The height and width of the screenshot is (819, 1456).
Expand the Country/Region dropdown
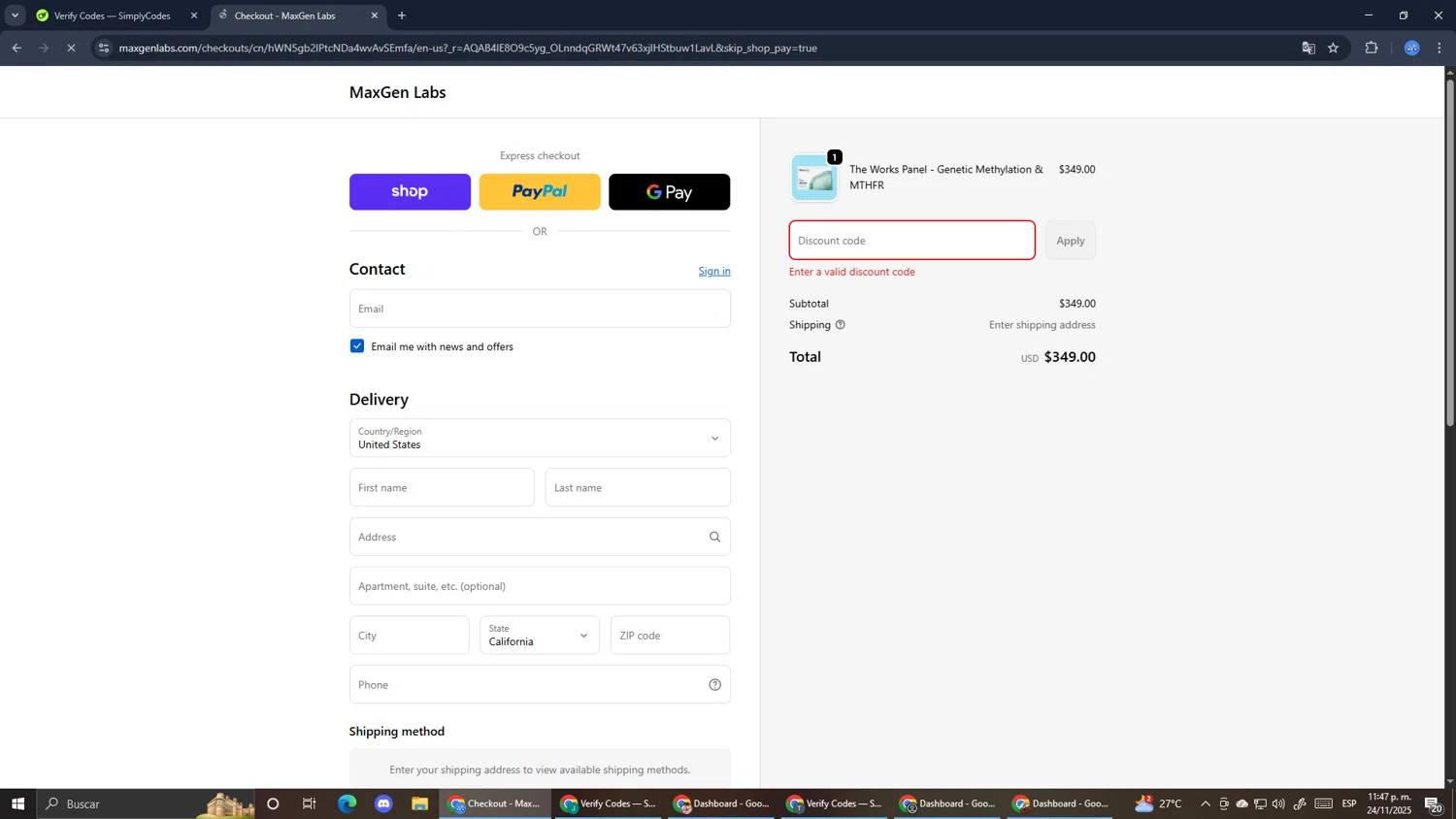540,438
